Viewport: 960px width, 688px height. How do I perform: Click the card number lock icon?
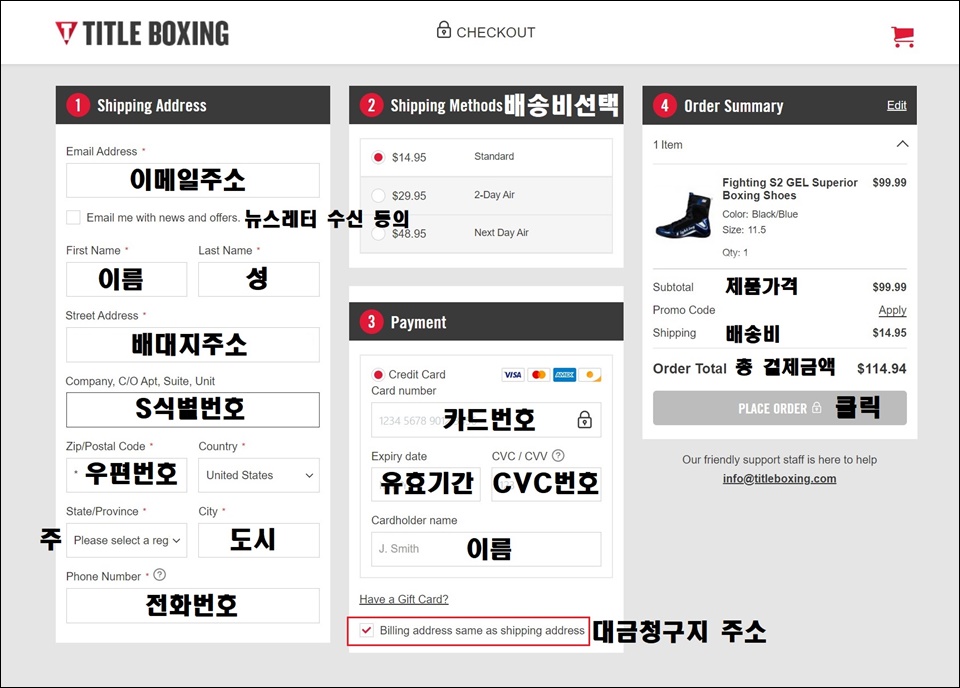[x=585, y=419]
